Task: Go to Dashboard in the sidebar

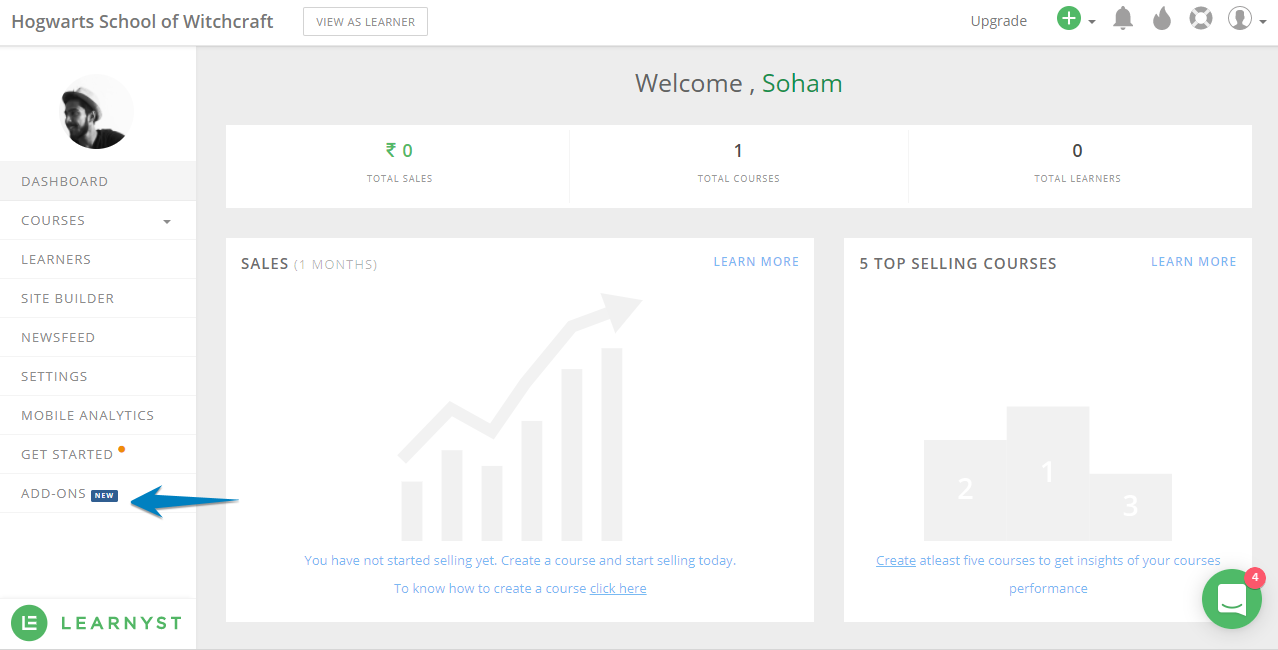Action: click(98, 181)
